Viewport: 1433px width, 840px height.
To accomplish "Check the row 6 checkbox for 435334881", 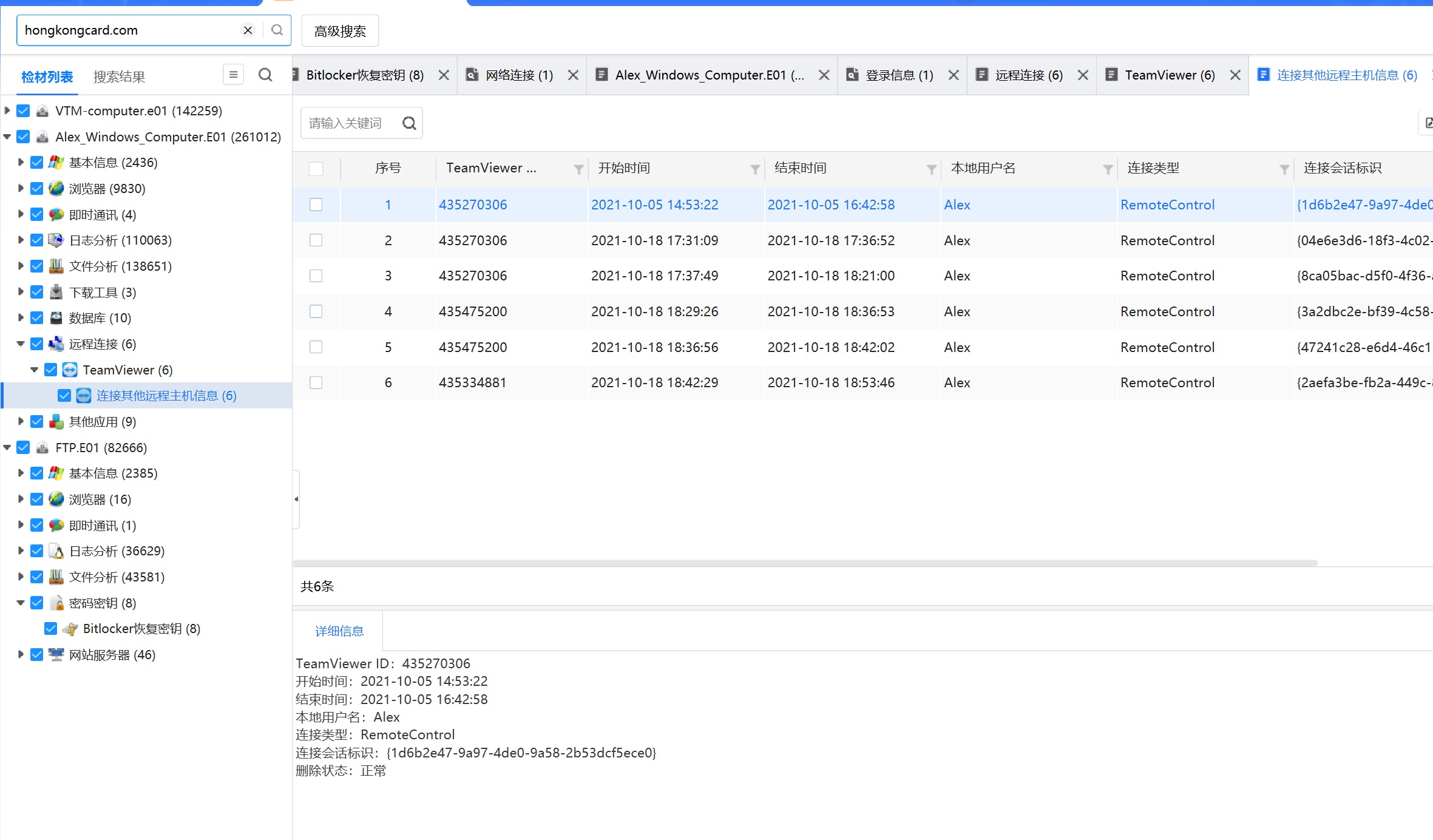I will point(316,382).
